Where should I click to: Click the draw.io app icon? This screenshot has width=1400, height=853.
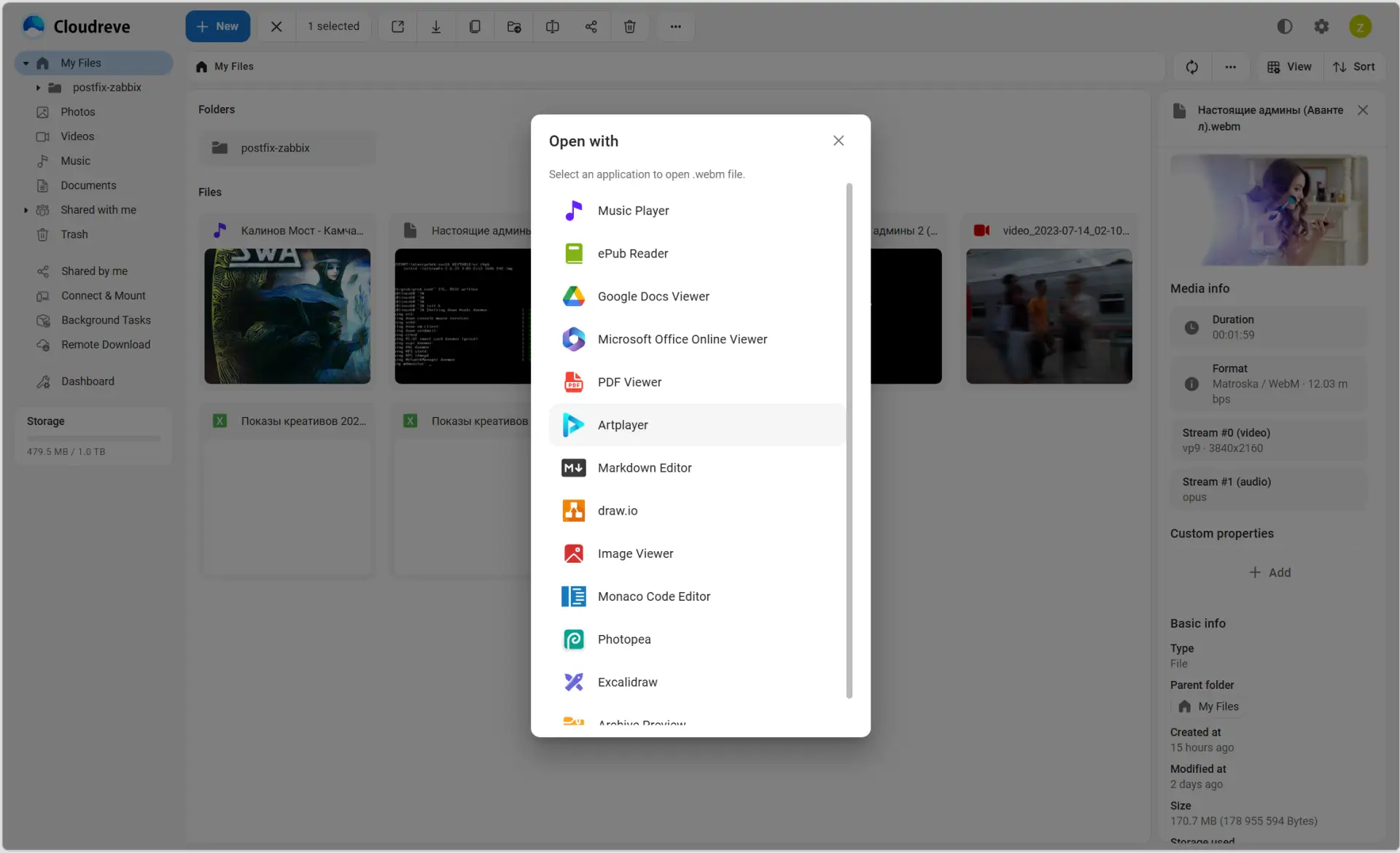(x=574, y=511)
